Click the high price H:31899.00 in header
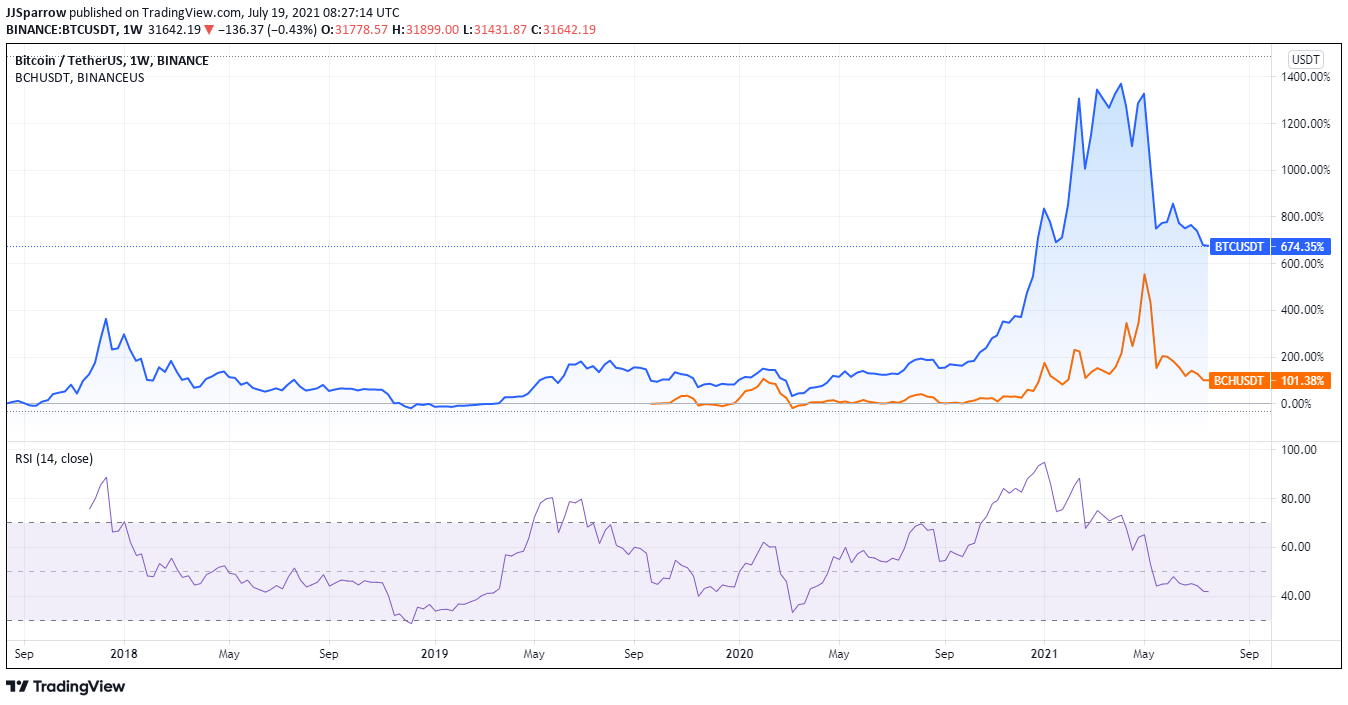The image size is (1348, 705). point(425,29)
